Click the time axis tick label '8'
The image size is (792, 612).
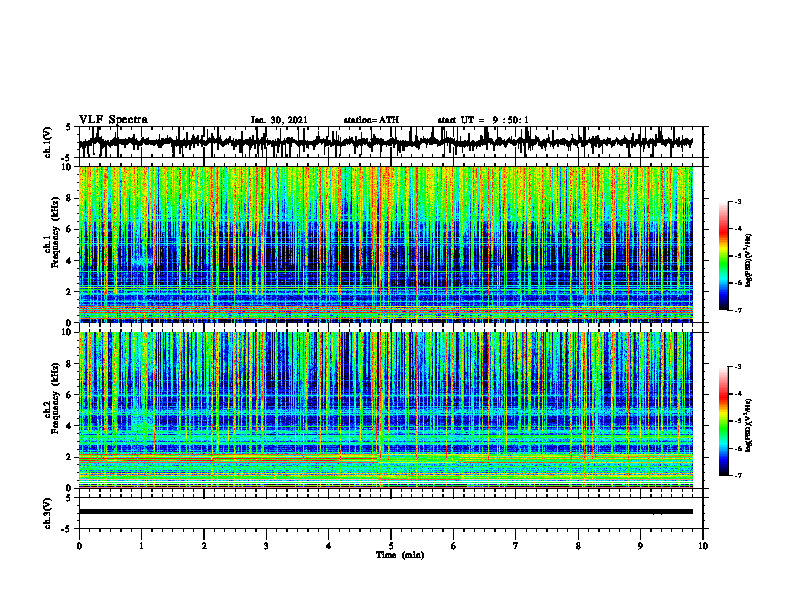coord(578,546)
